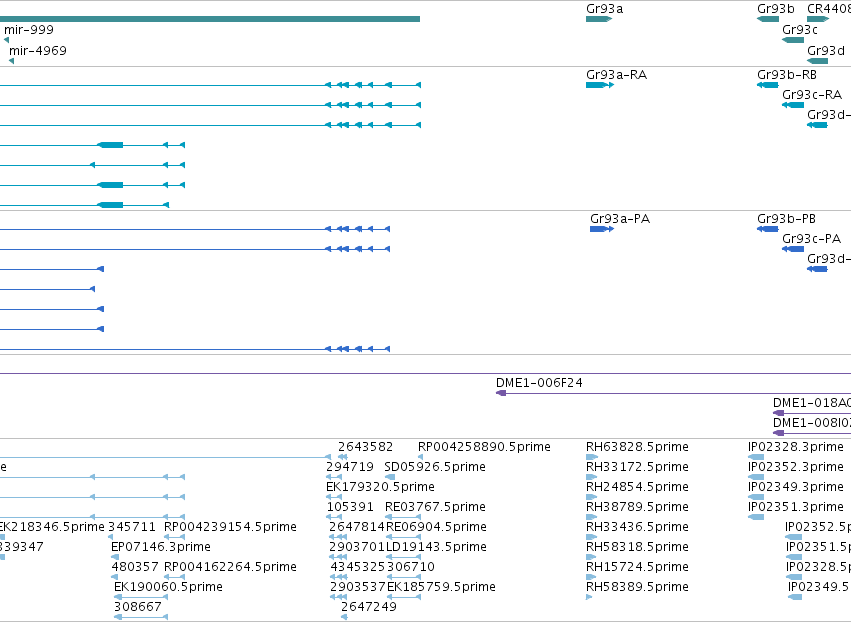Click the RH63828.5prime EST label

pyautogui.click(x=637, y=447)
